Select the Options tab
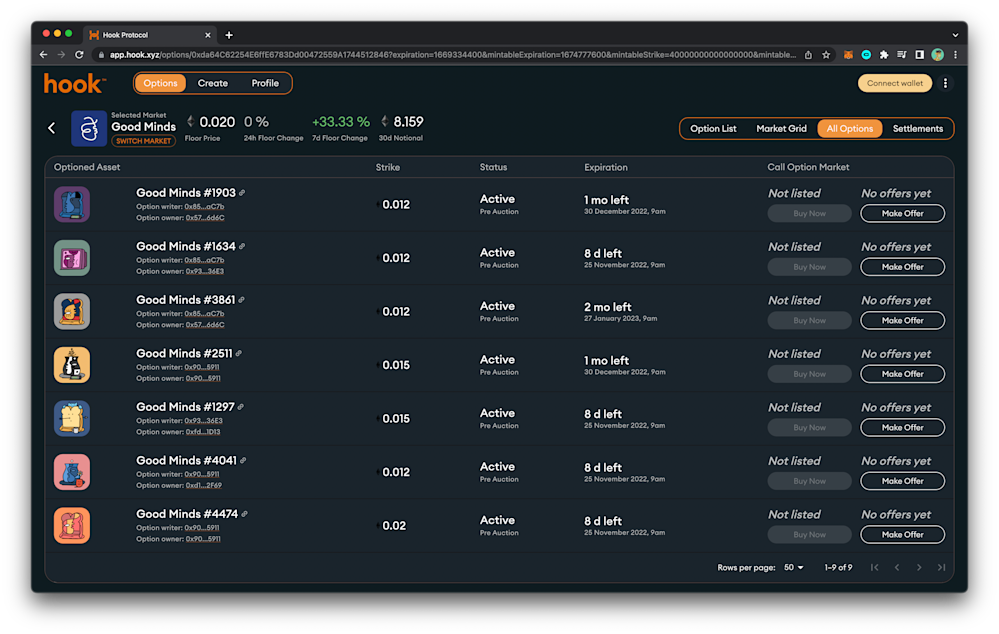This screenshot has width=999, height=634. [160, 83]
